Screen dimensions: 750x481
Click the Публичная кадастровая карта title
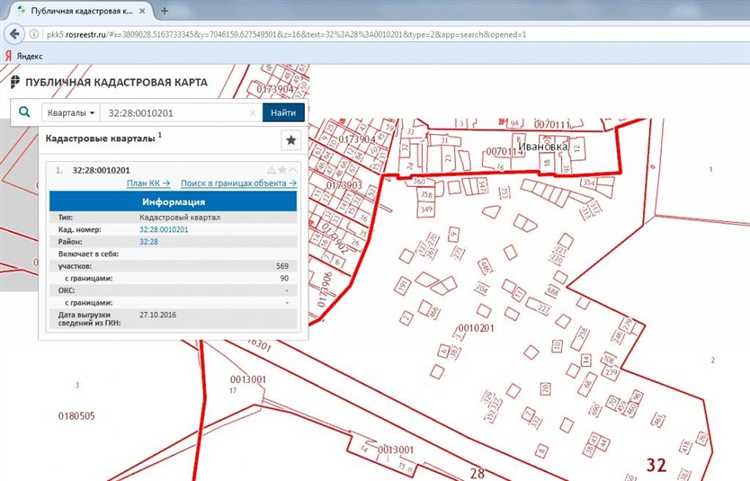click(116, 82)
